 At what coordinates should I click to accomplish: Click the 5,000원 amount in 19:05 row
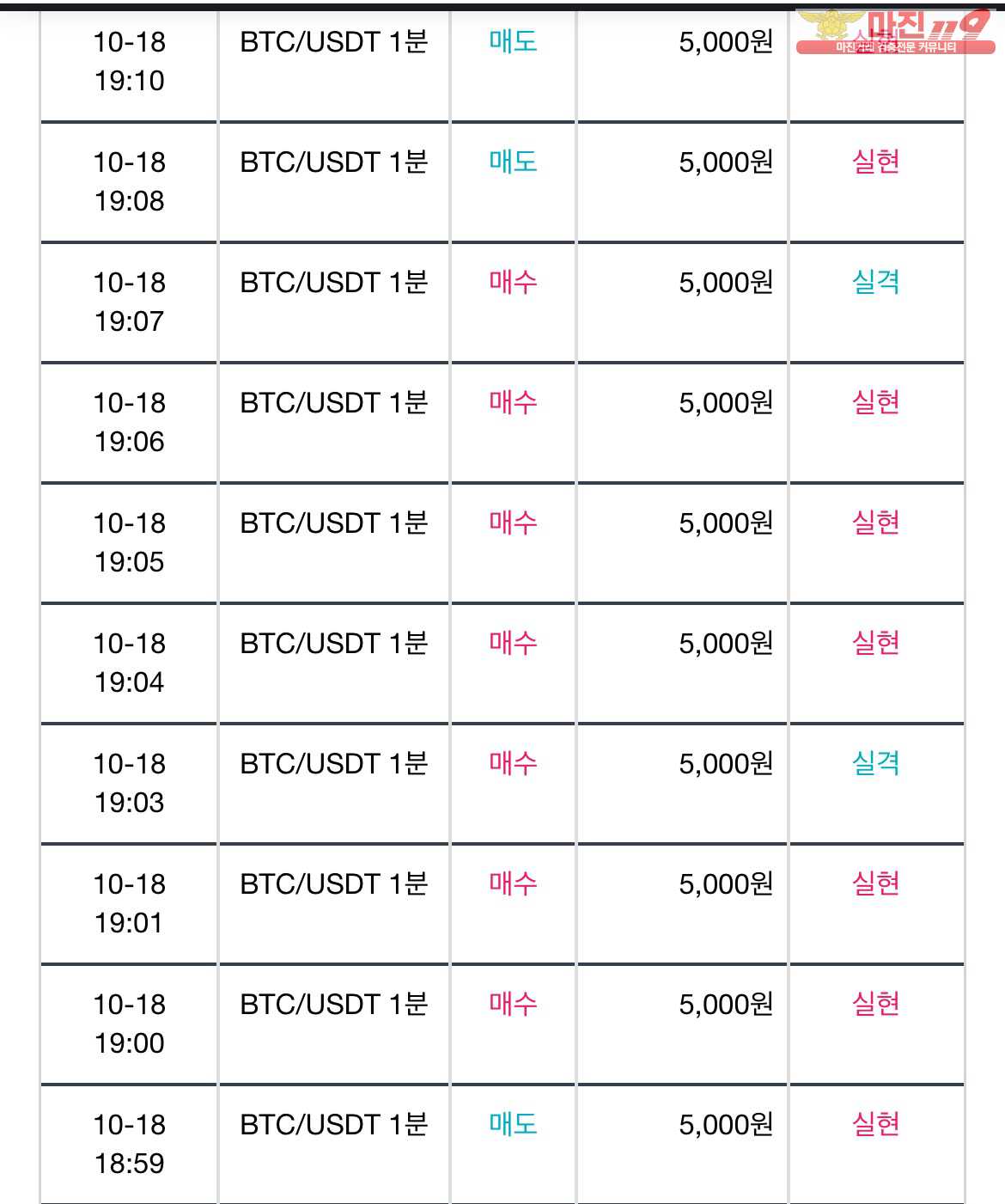click(726, 523)
